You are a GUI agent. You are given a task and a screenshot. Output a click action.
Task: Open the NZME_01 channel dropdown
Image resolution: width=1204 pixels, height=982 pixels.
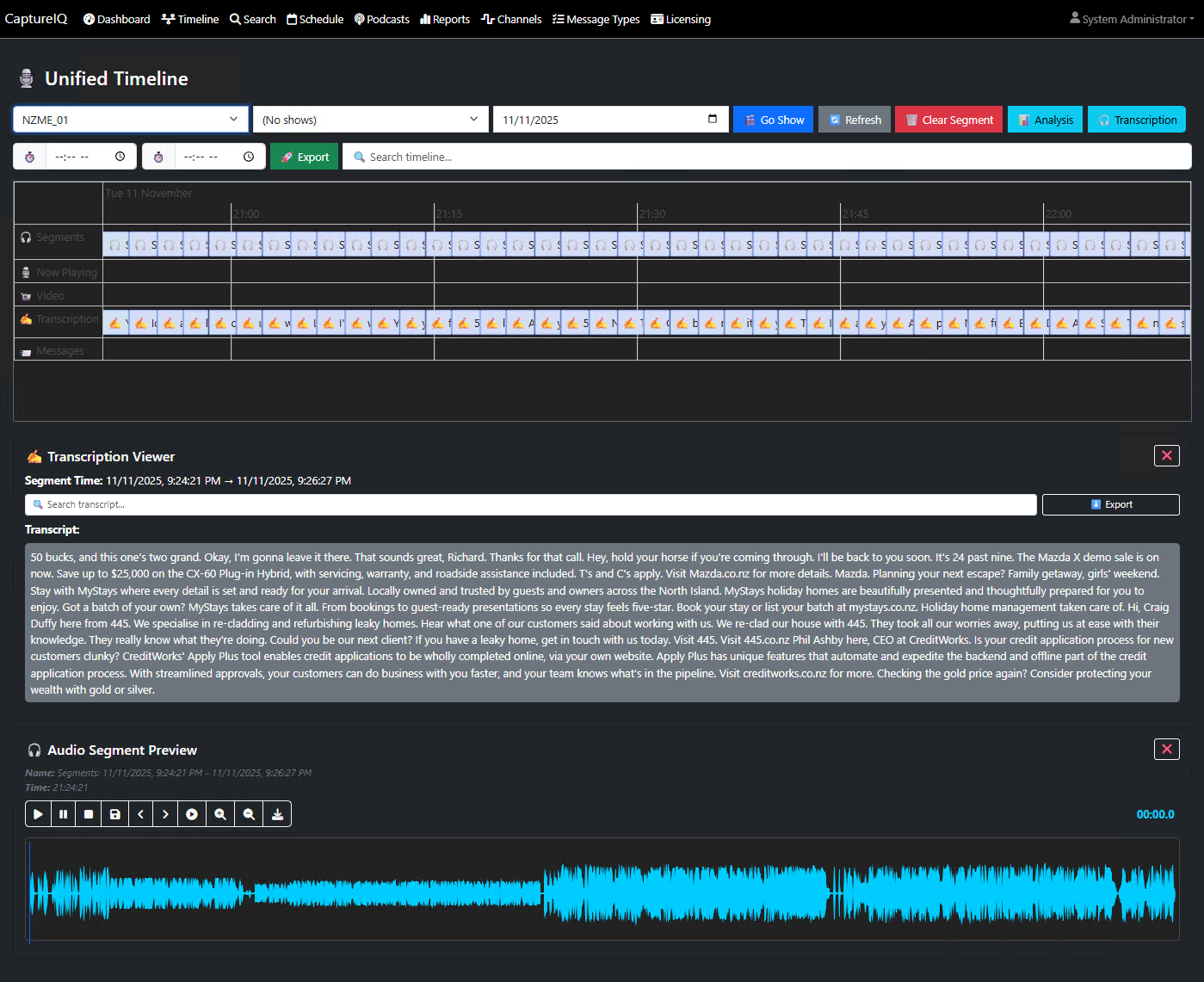pyautogui.click(x=131, y=120)
